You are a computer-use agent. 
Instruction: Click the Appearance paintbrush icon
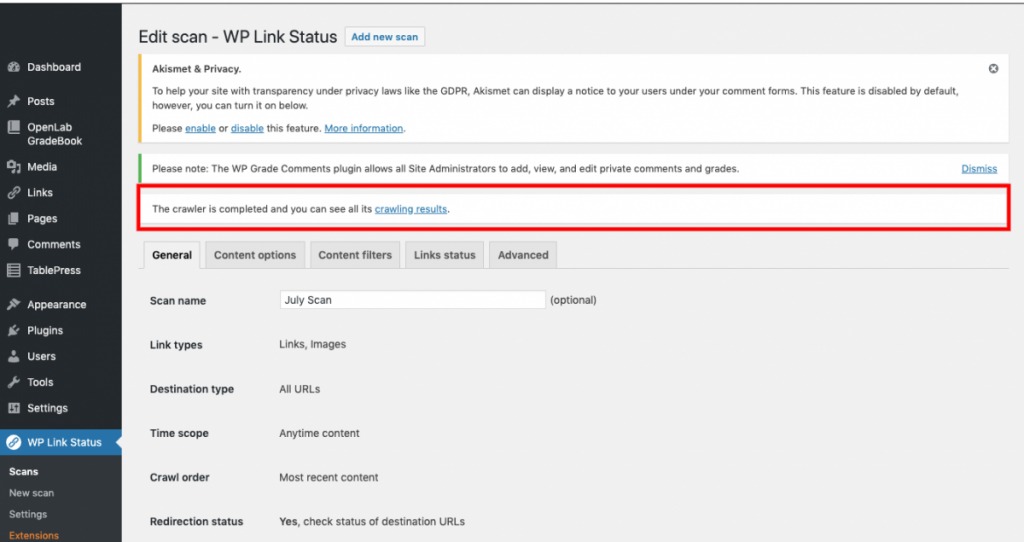click(13, 304)
